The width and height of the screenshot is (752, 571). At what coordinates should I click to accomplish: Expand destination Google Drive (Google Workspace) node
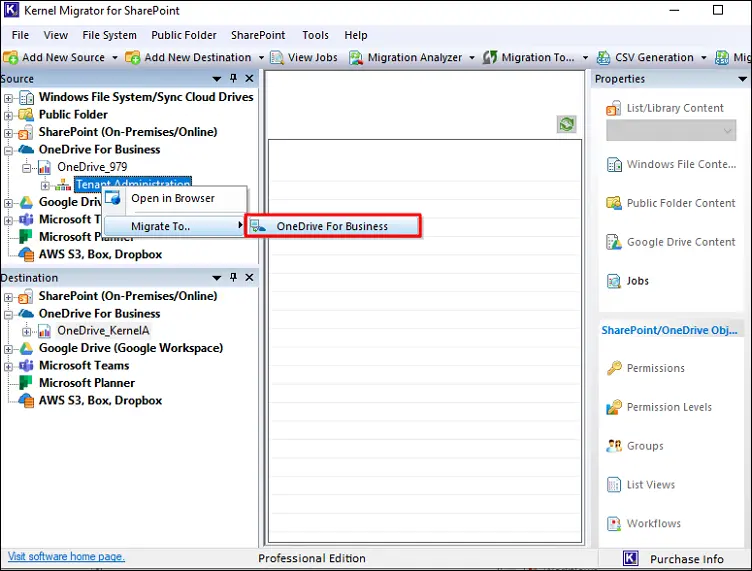tap(8, 349)
